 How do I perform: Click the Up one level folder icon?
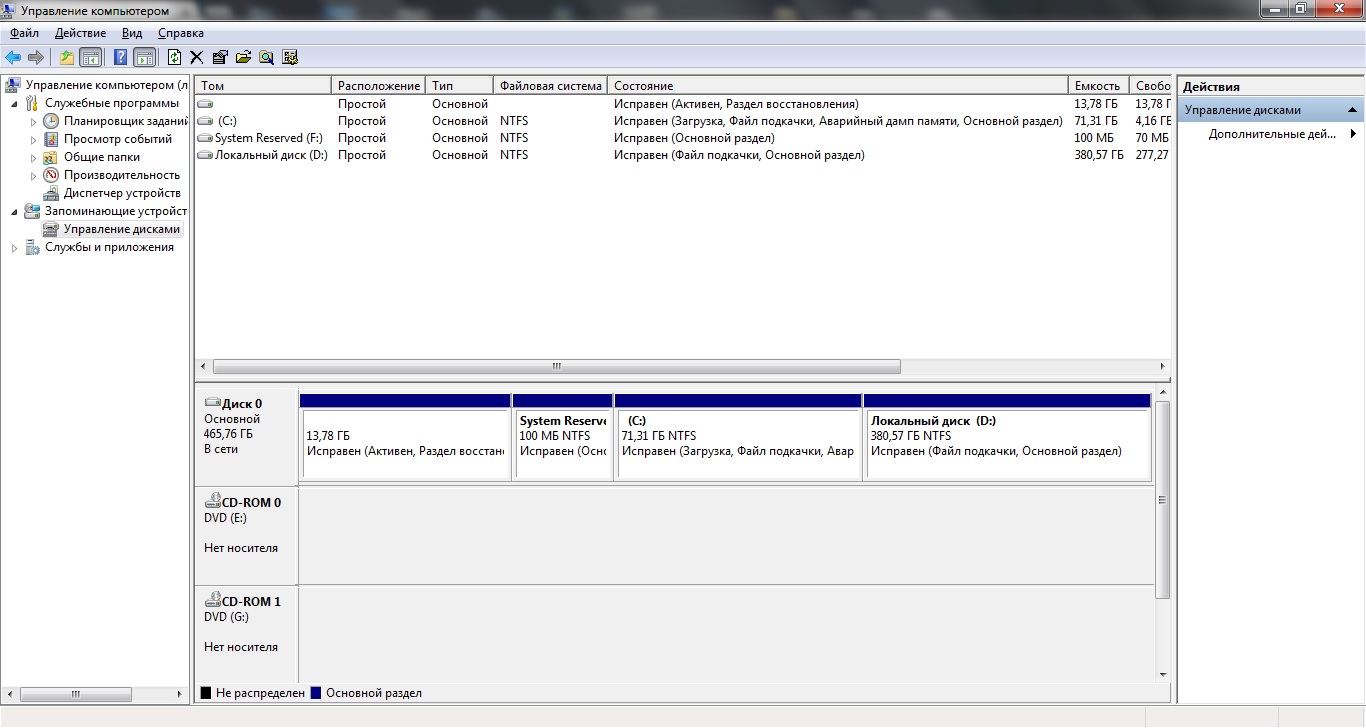click(67, 57)
